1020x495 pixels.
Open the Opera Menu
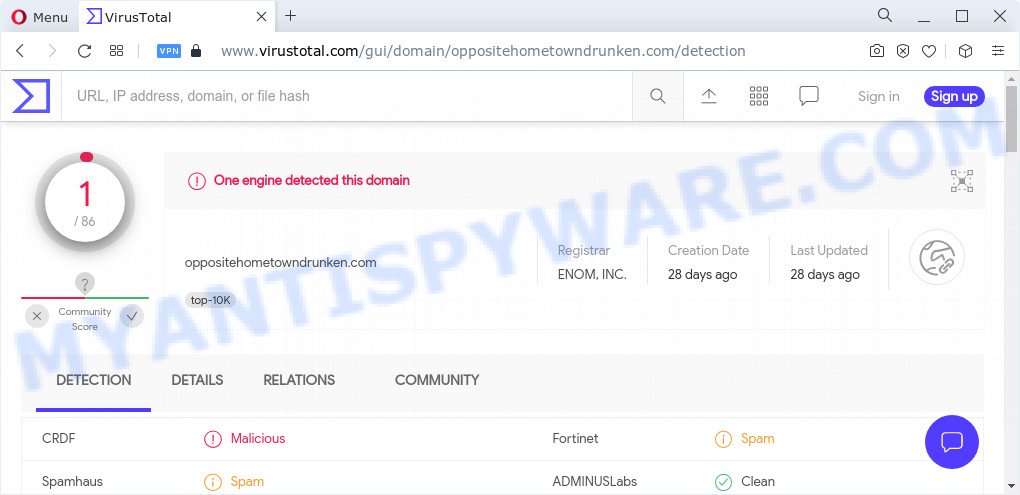click(40, 17)
